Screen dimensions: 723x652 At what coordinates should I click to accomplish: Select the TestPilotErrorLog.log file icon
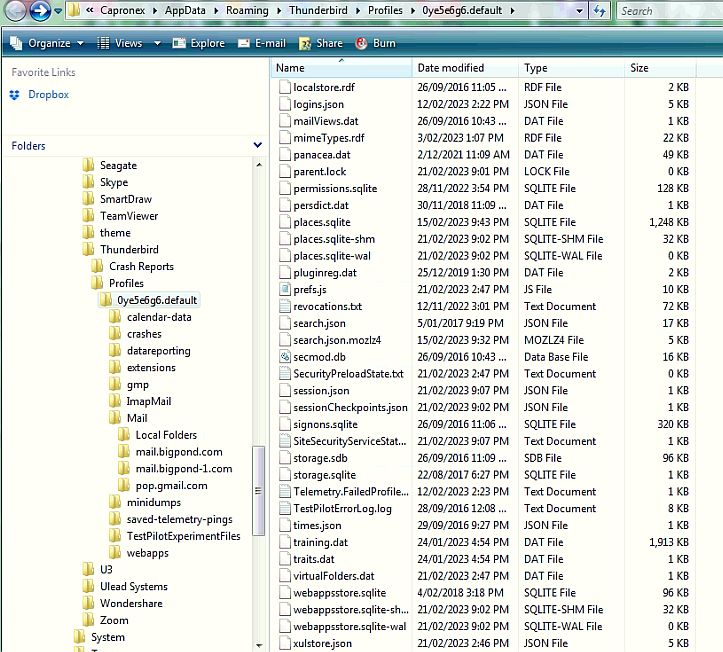285,509
